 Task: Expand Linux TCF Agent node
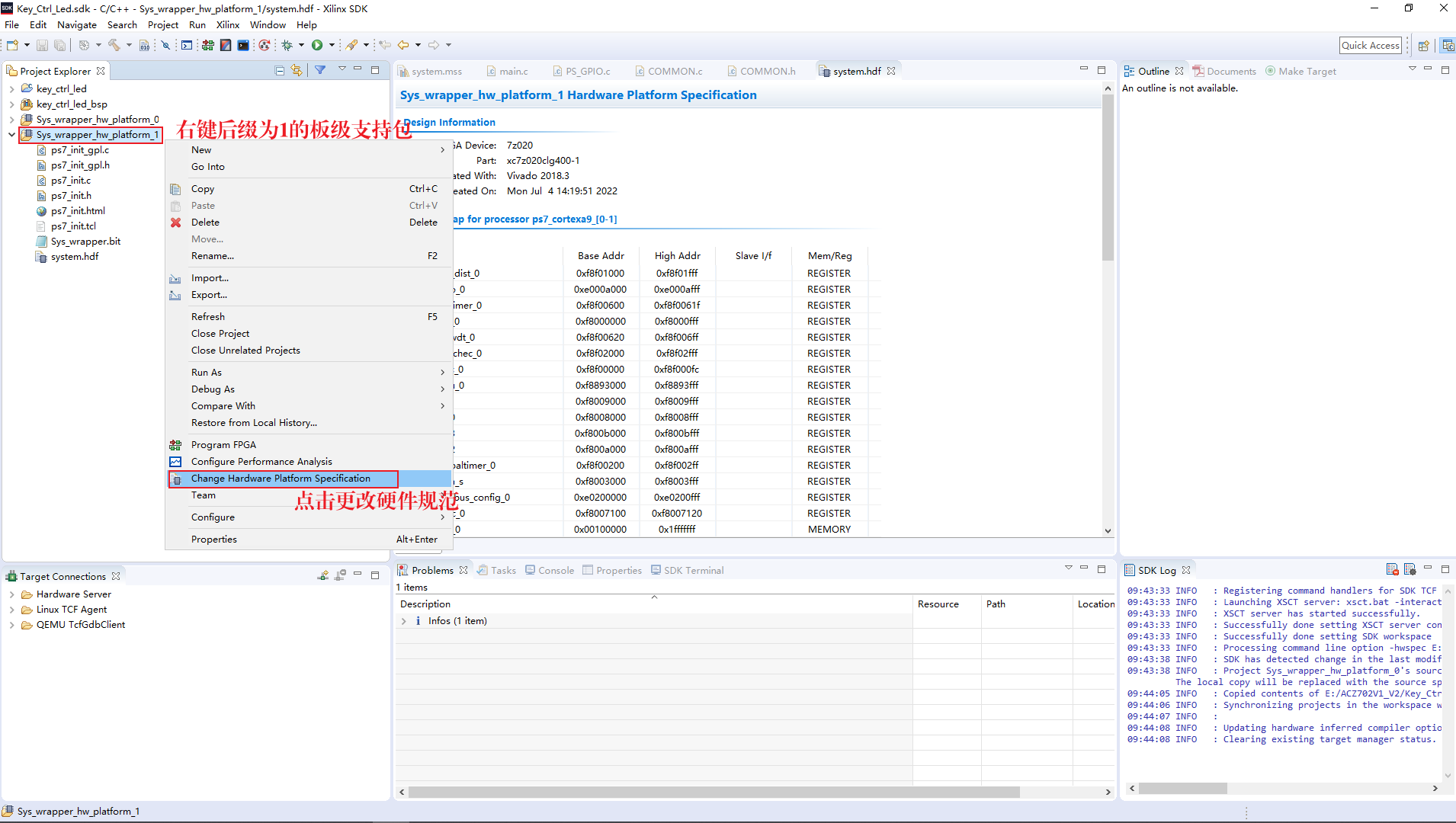click(11, 610)
